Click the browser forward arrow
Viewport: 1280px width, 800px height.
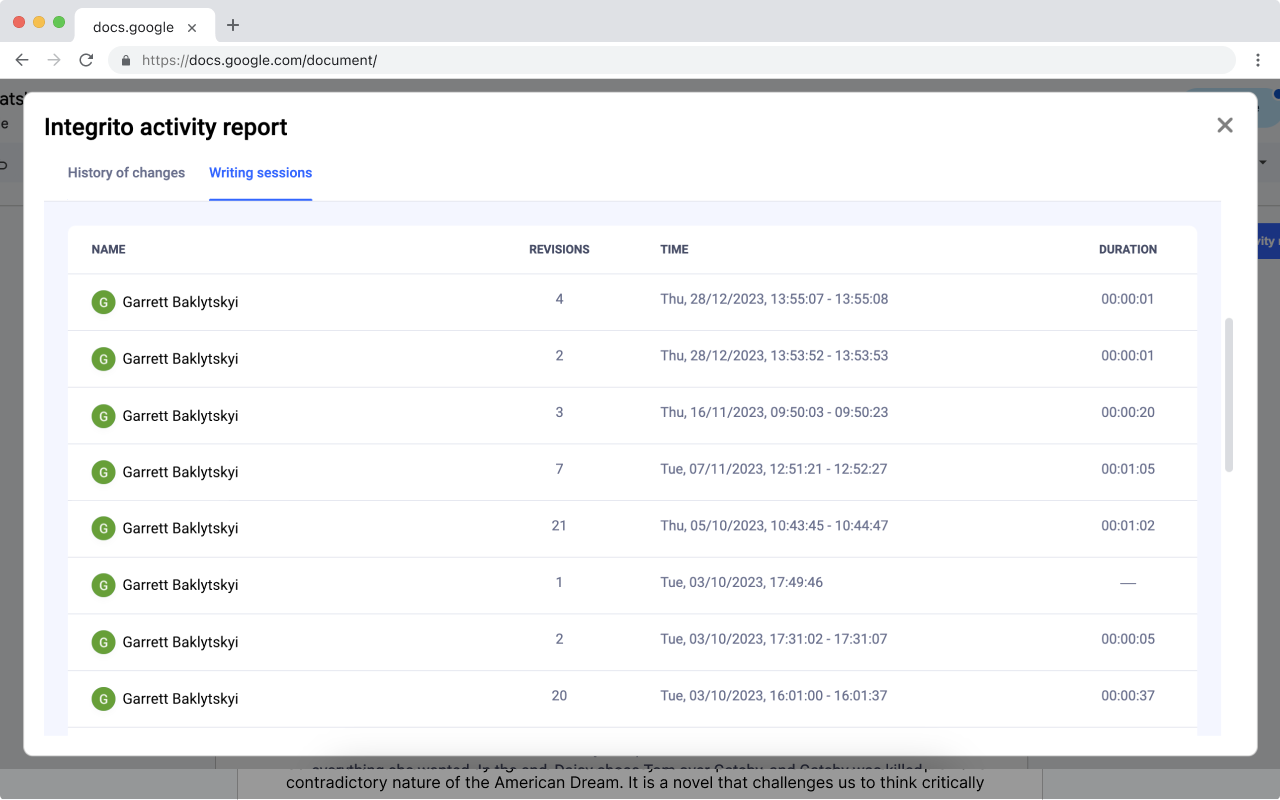click(x=54, y=60)
